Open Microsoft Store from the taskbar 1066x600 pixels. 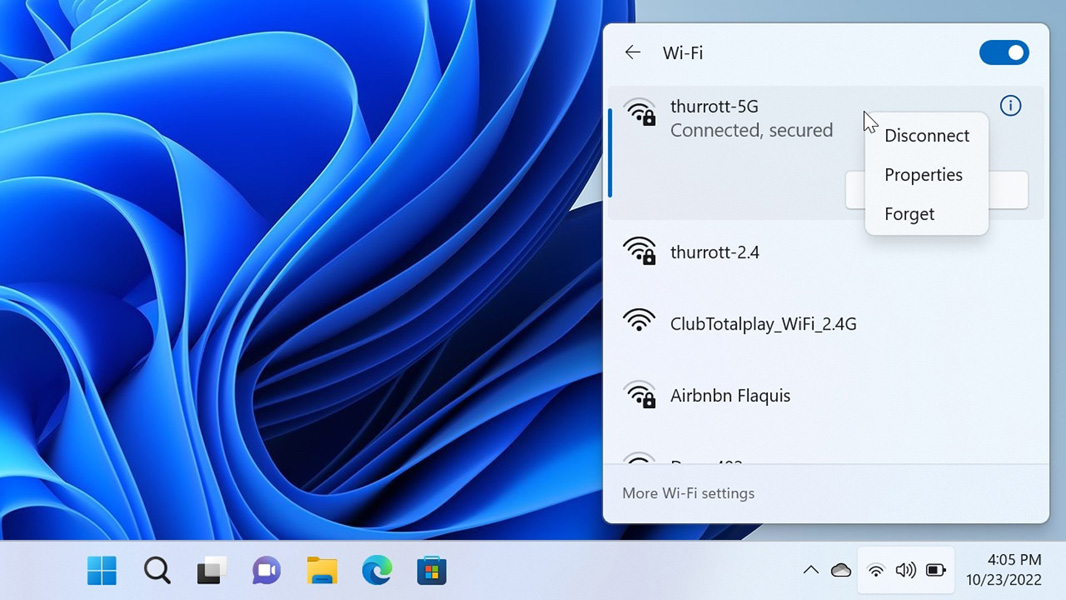tap(432, 571)
